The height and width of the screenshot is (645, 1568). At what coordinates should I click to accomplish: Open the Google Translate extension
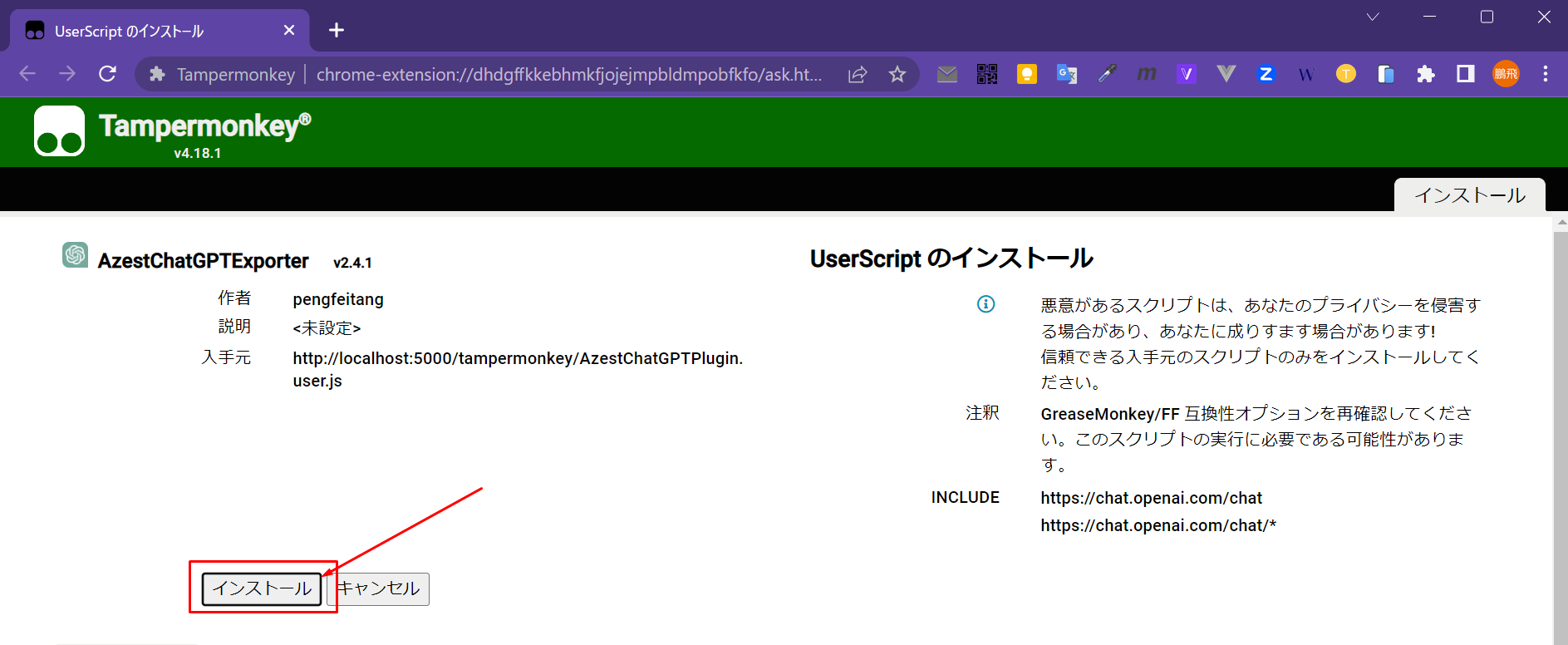1066,74
